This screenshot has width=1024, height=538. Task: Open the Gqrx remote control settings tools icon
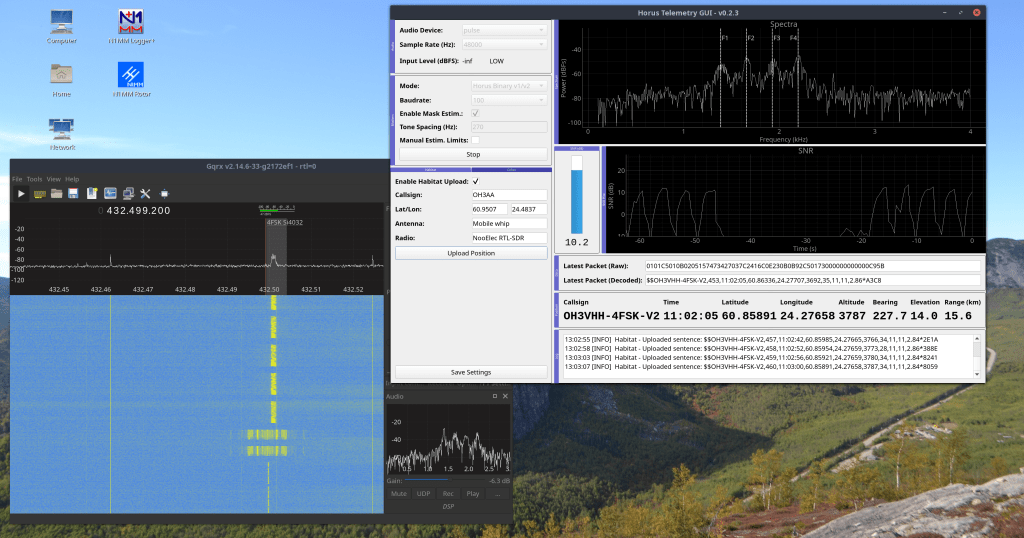(x=144, y=193)
